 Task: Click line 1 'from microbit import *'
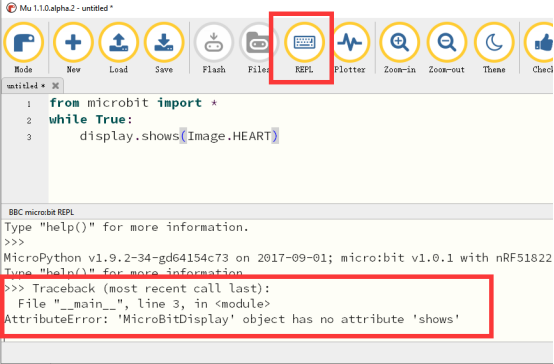133,103
